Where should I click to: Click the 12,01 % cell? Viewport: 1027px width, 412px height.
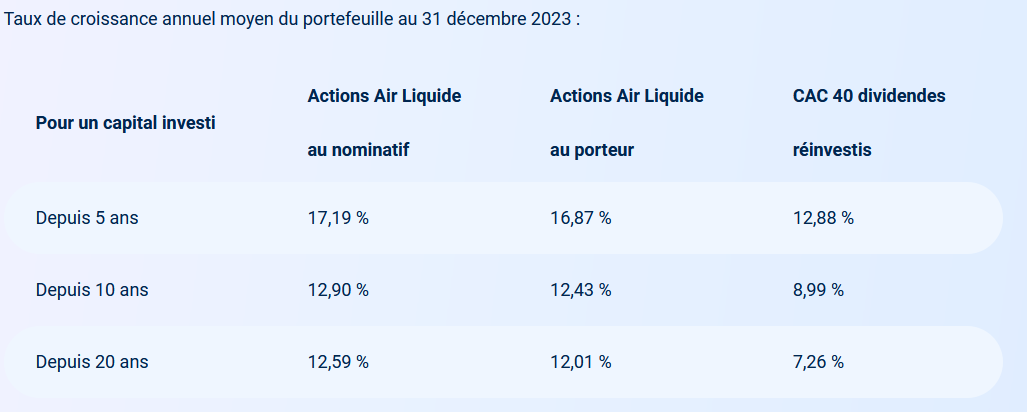click(x=581, y=362)
